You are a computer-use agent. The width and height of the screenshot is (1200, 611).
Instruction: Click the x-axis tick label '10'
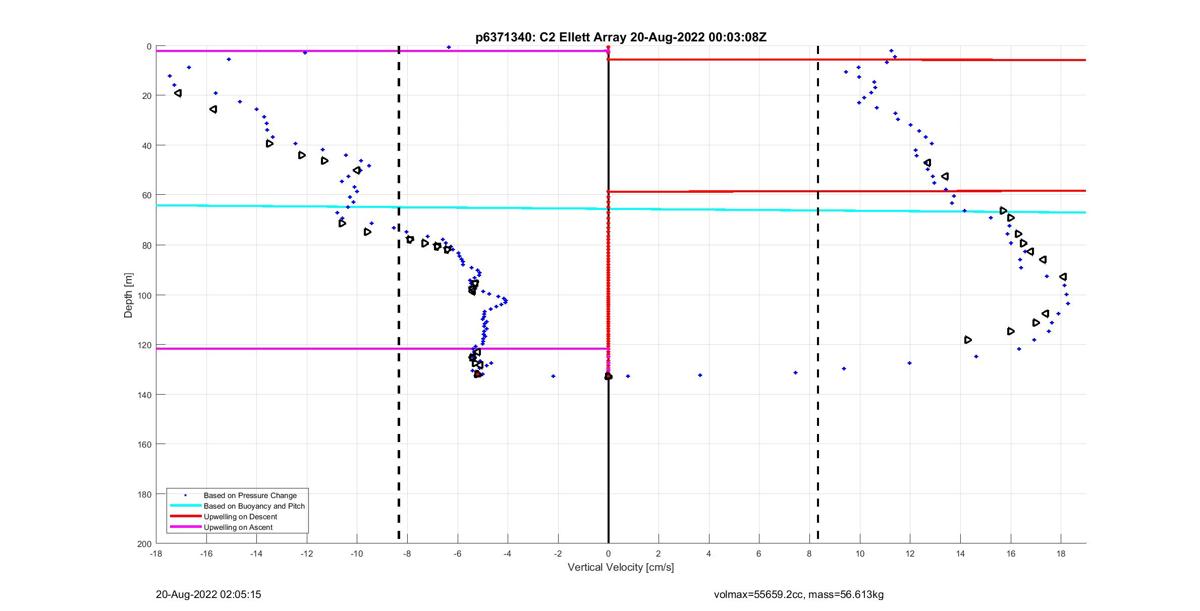tap(859, 553)
